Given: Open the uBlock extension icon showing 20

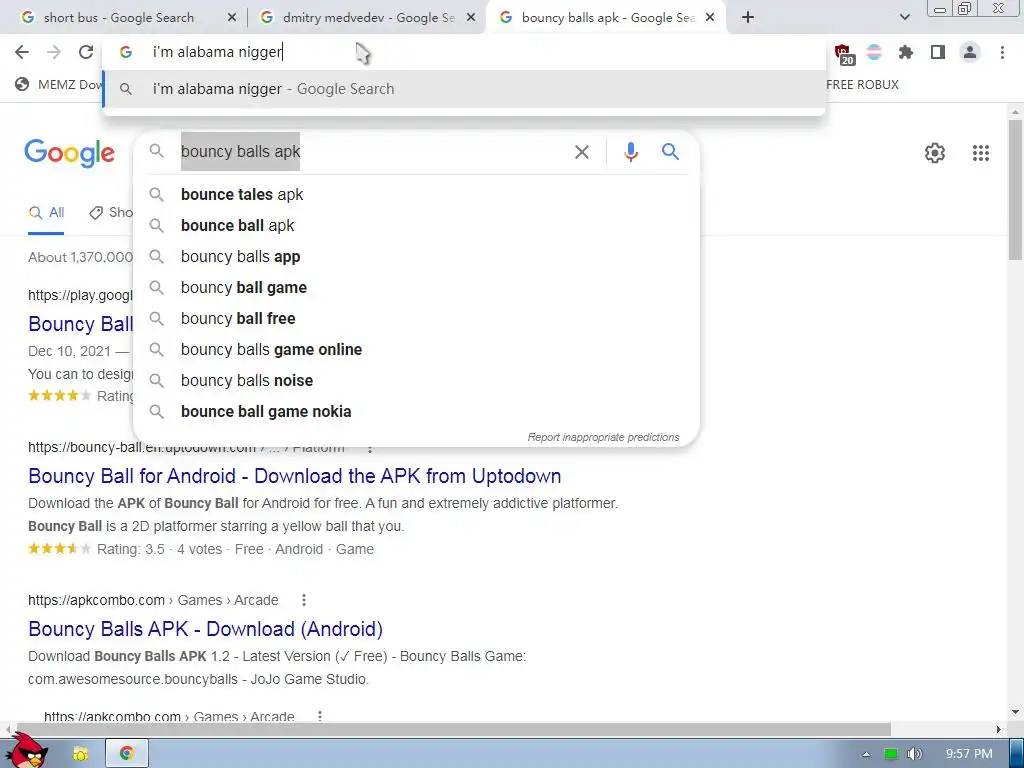Looking at the screenshot, I should 843,54.
